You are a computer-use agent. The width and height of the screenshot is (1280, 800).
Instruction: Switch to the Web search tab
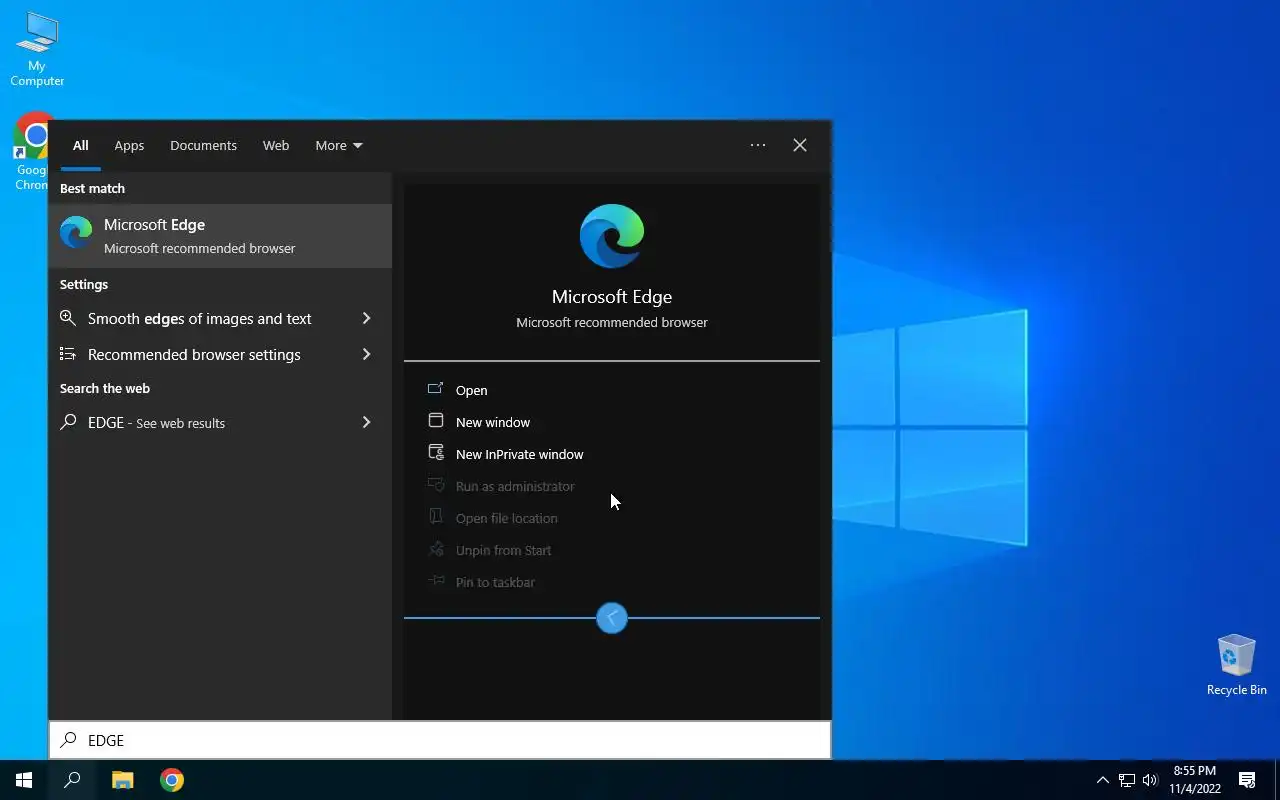pyautogui.click(x=276, y=145)
